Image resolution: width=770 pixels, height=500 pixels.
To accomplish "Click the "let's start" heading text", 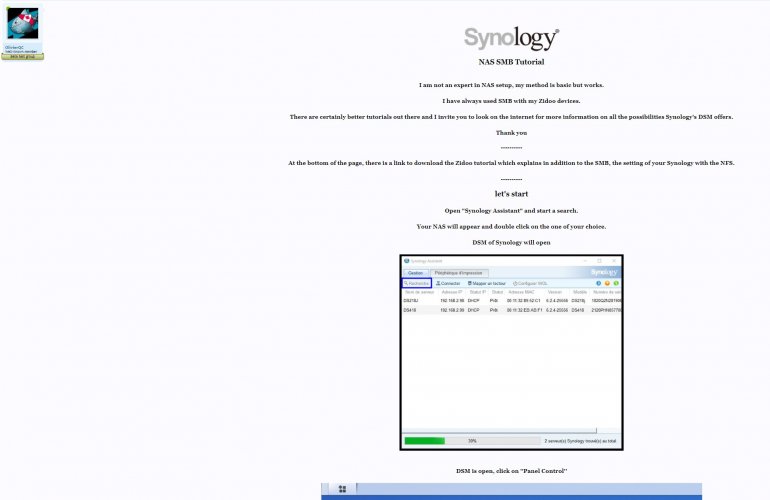I will pyautogui.click(x=511, y=194).
